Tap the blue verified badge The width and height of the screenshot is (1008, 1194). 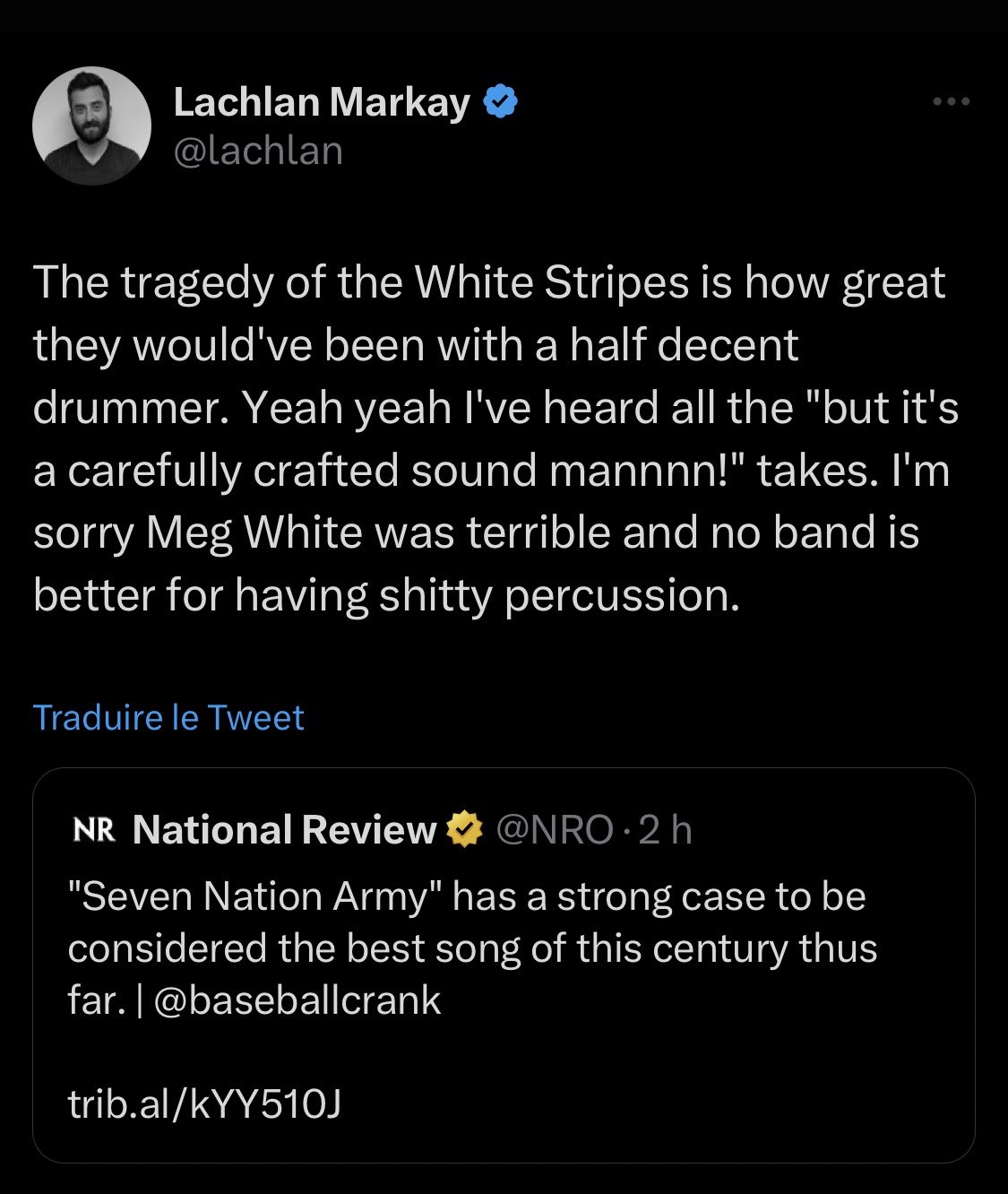[500, 102]
